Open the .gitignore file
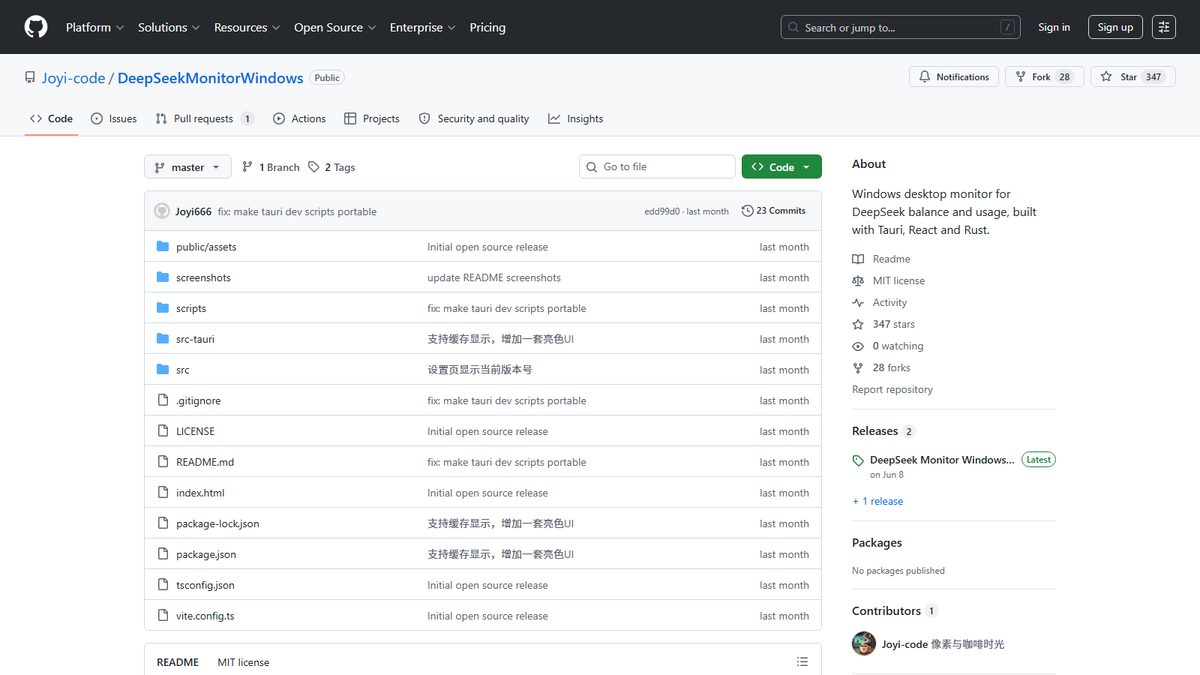This screenshot has width=1200, height=675. pos(198,401)
